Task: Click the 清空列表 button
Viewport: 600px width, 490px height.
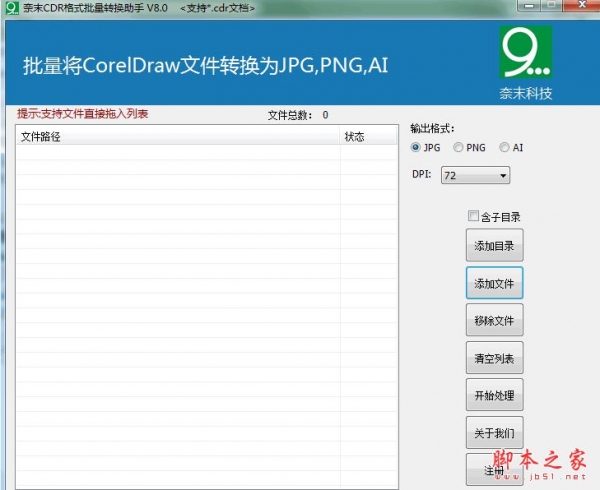Action: pos(494,358)
